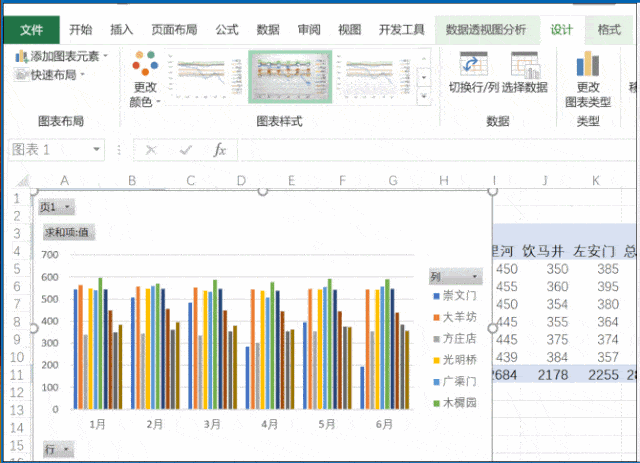This screenshot has height=463, width=640.
Task: Select the third chart style thumbnail
Action: click(x=373, y=77)
